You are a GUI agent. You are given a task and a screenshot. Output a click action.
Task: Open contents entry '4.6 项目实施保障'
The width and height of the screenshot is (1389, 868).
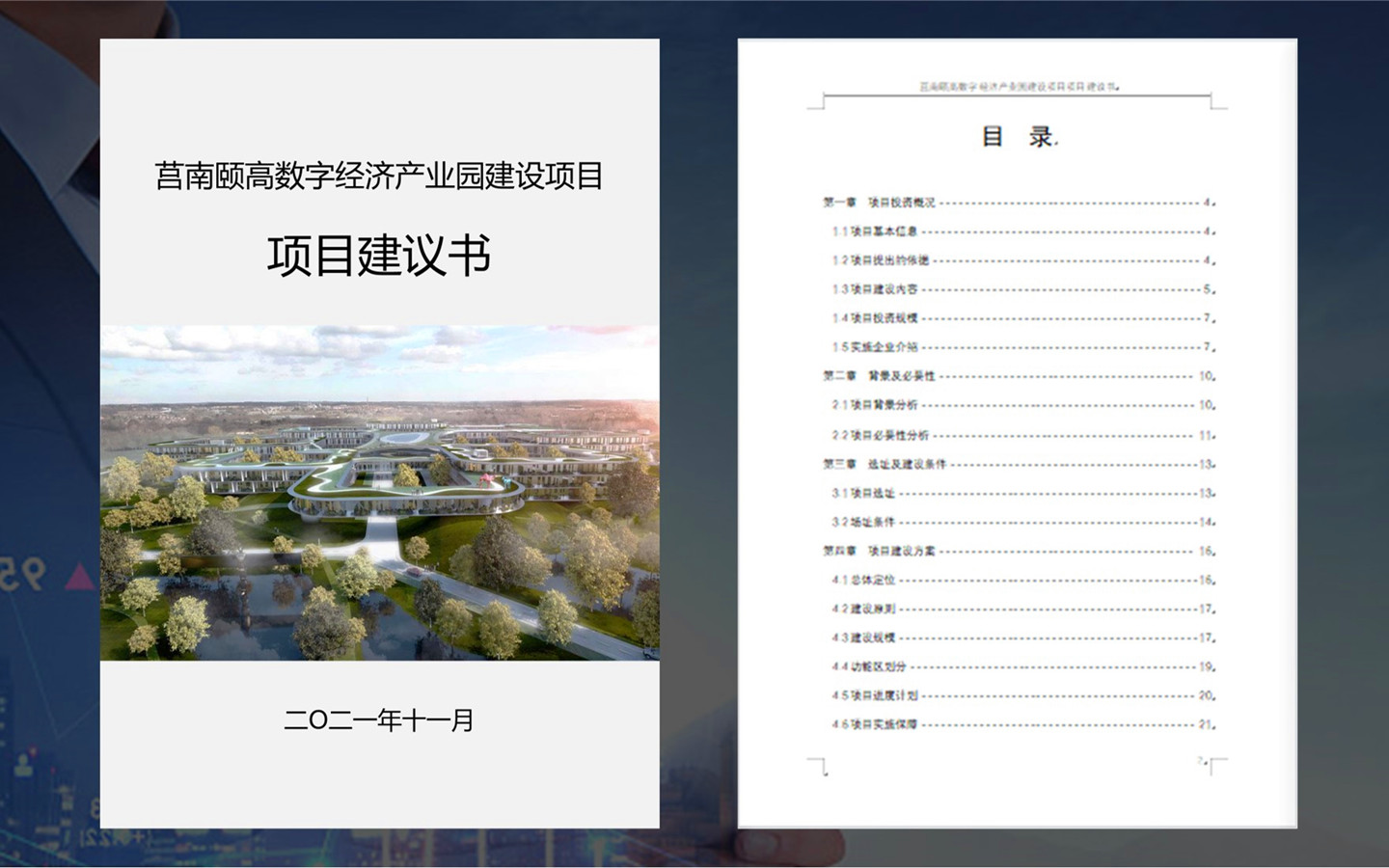click(x=1023, y=724)
